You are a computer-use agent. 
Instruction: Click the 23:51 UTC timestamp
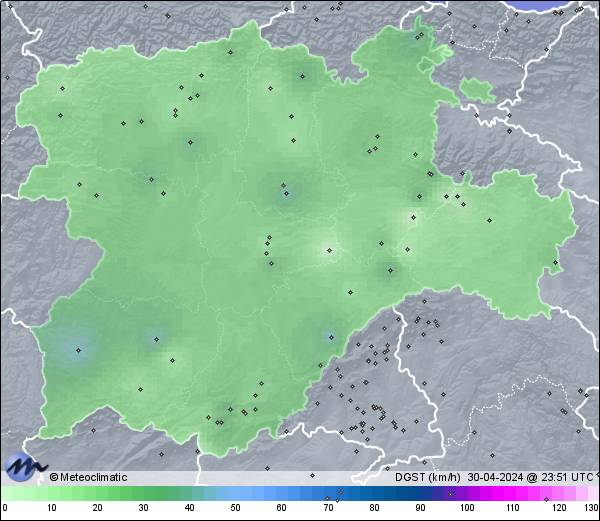coord(566,477)
